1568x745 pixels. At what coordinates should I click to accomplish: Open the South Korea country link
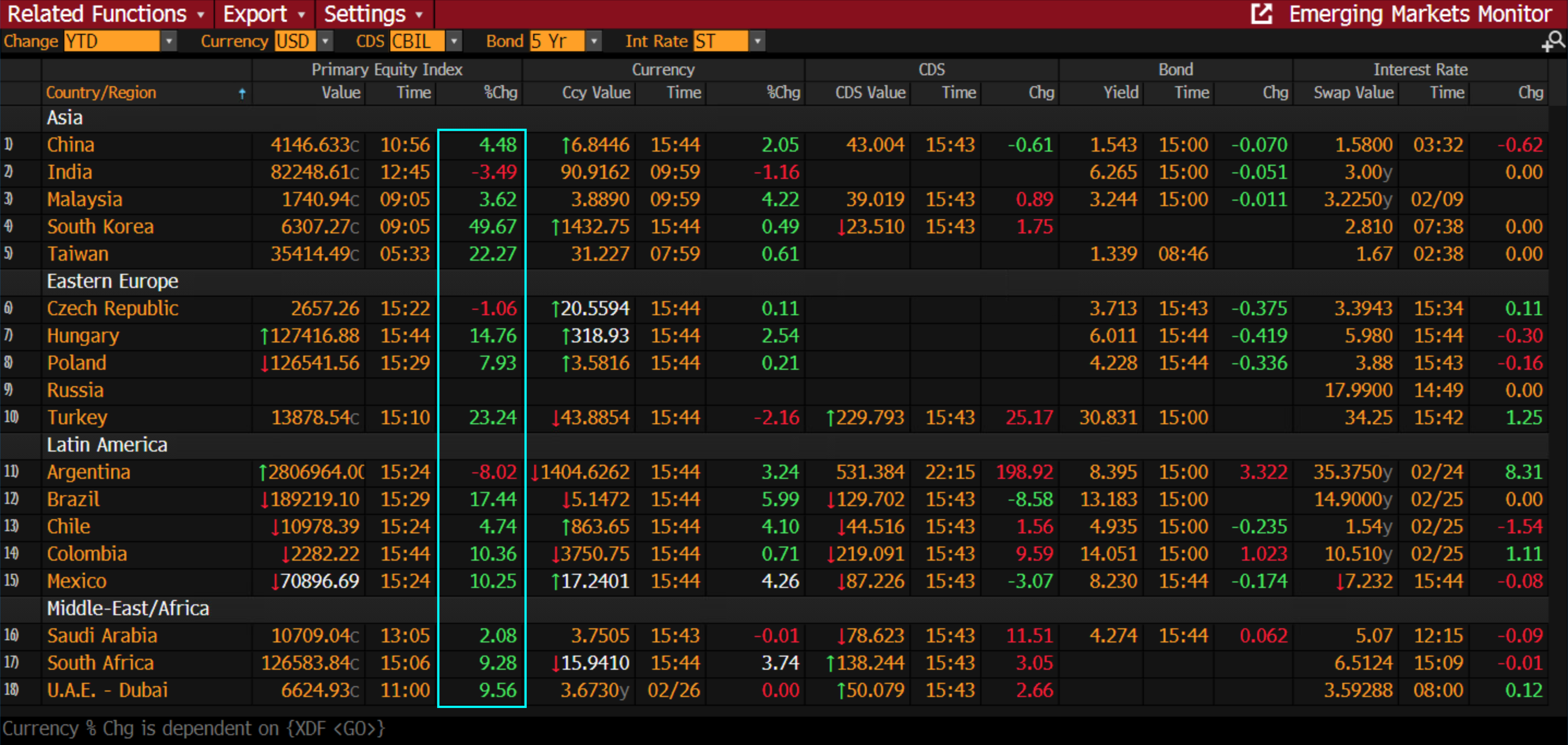tap(100, 226)
